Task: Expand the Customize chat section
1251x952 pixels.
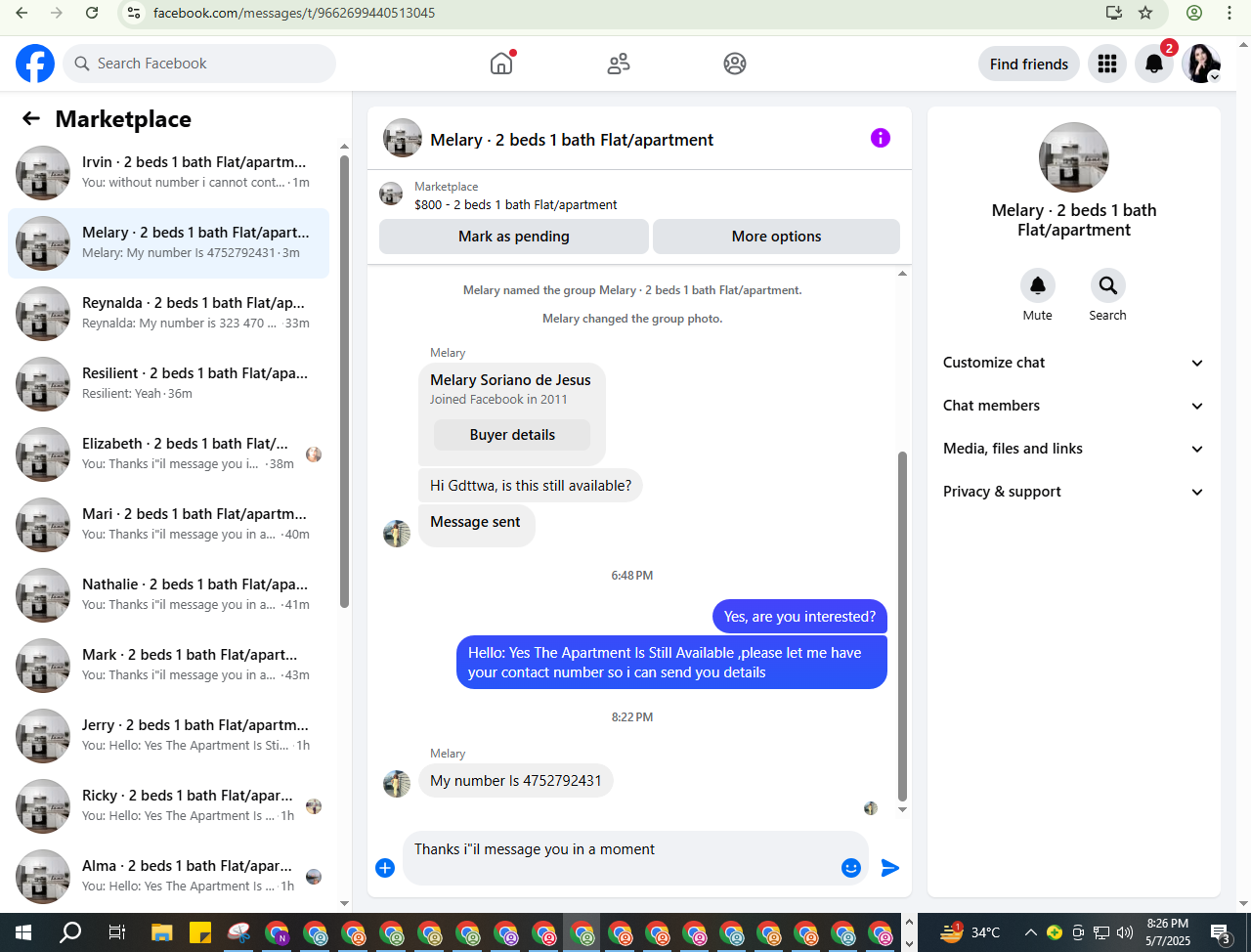Action: pos(1073,363)
